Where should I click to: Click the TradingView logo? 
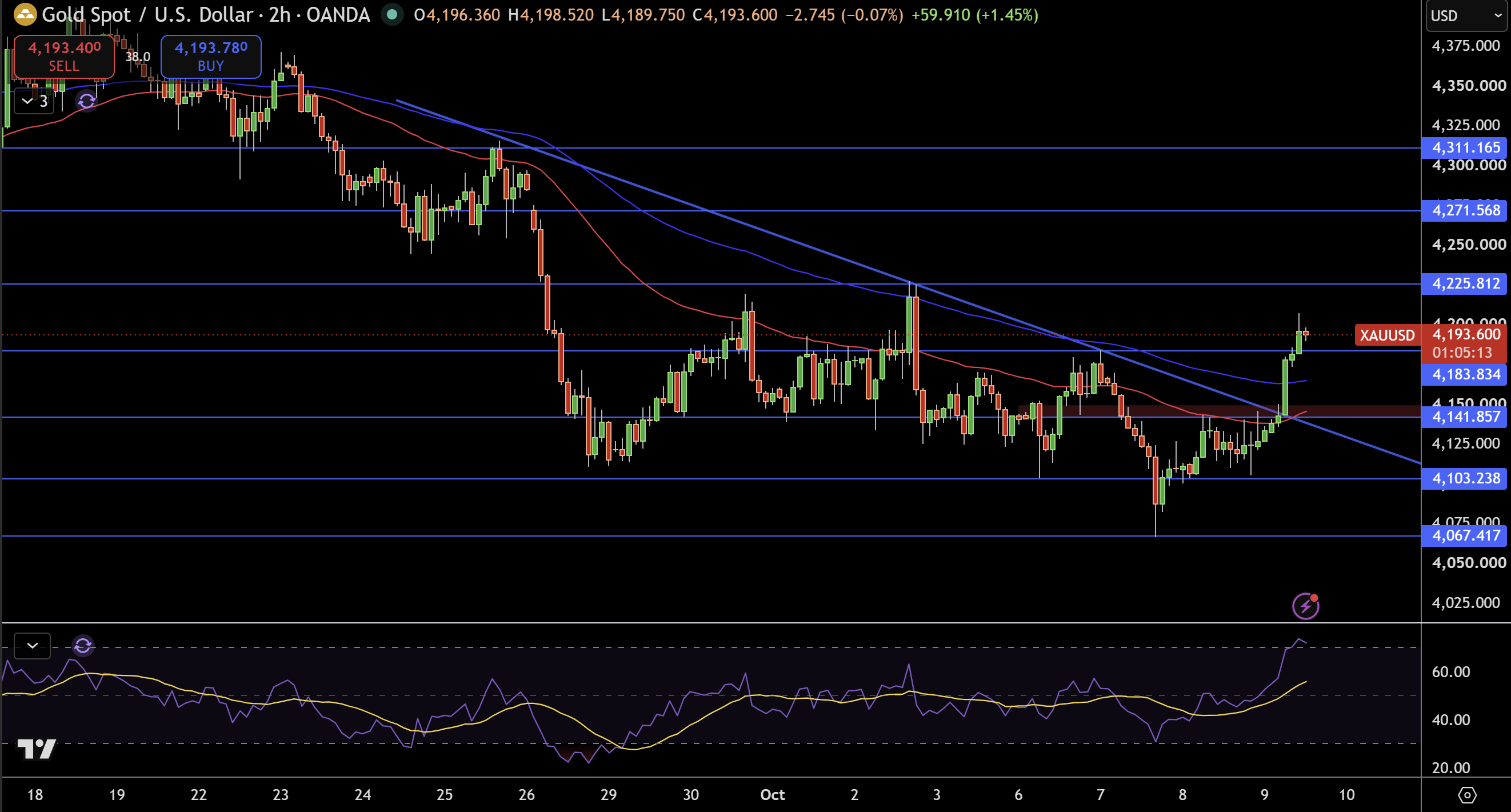(x=37, y=749)
